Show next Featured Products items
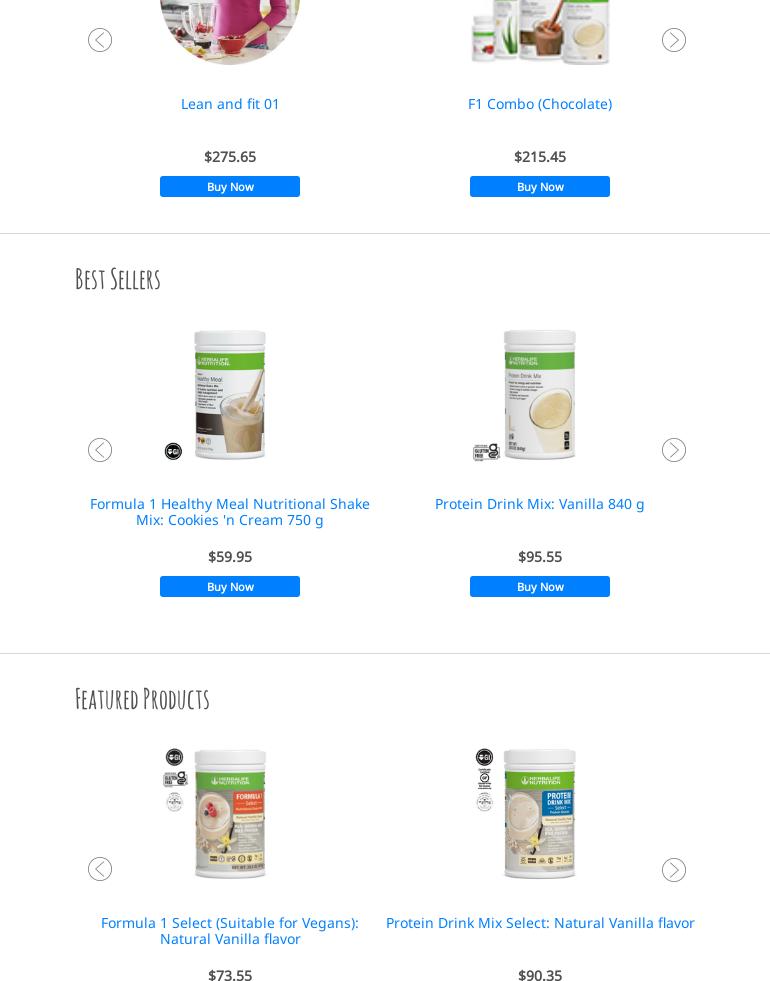 [674, 870]
